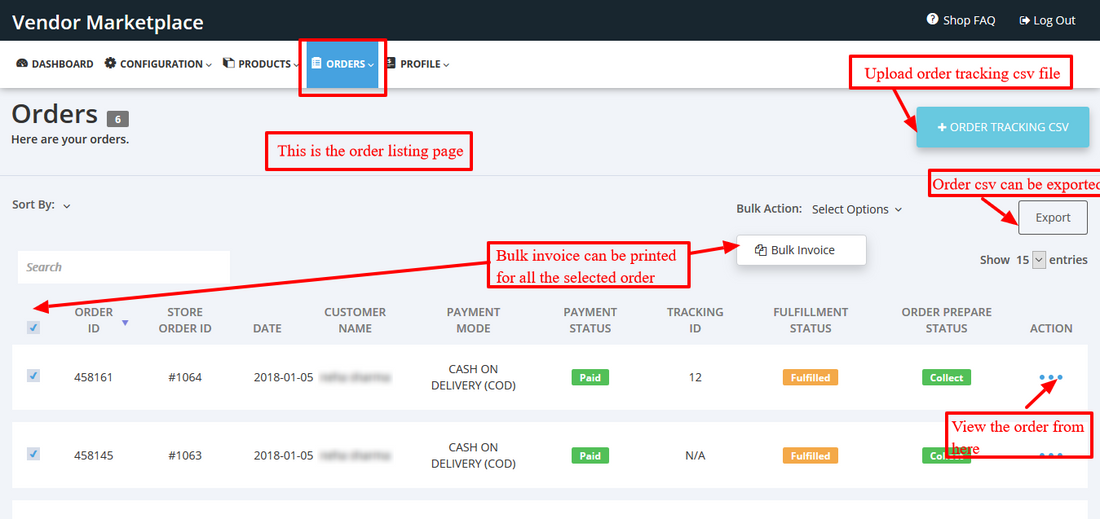This screenshot has width=1100, height=519.
Task: Click the Configuration gear icon
Action: pyautogui.click(x=110, y=64)
